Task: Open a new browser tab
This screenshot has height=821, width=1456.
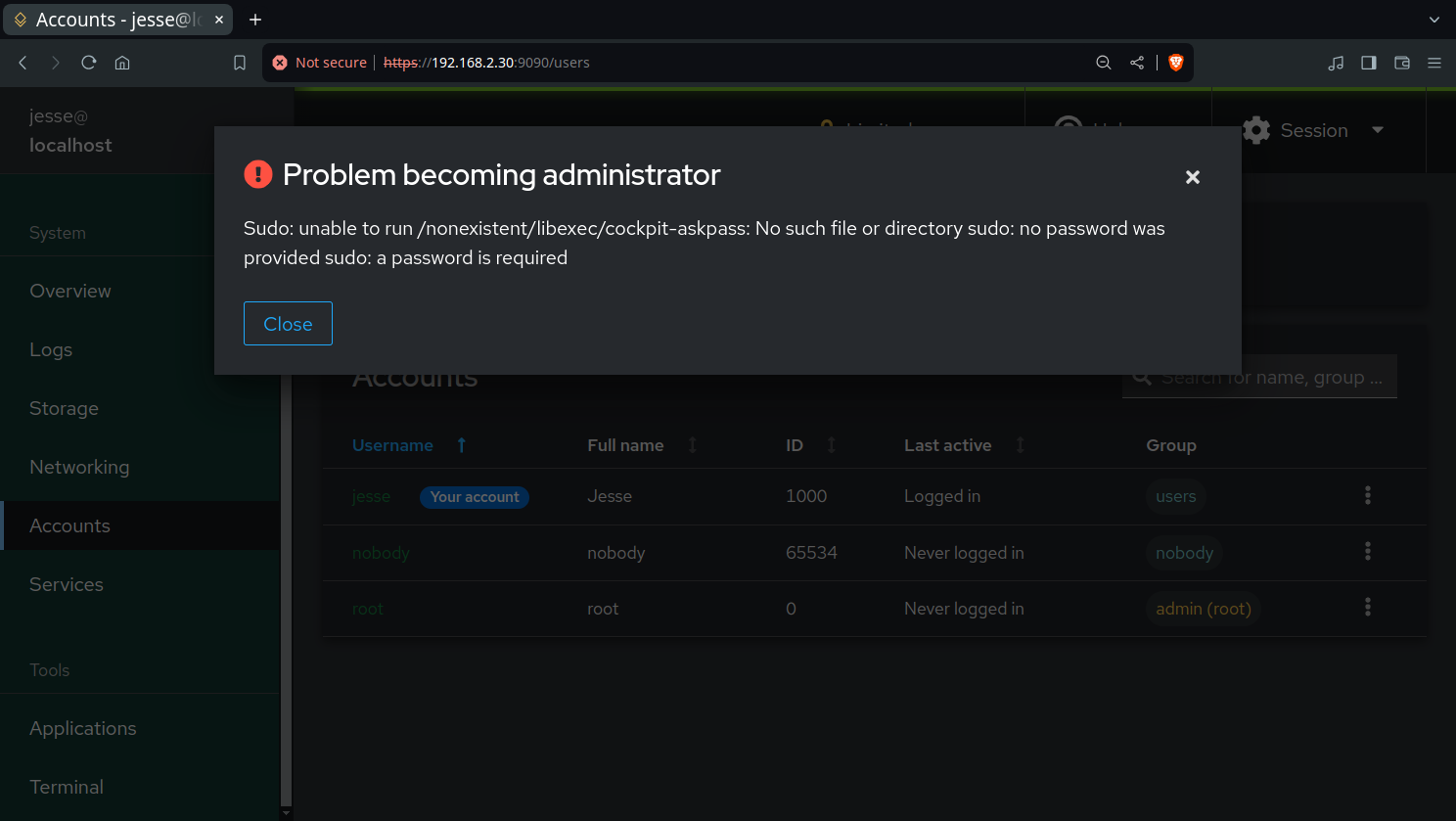Action: tap(255, 20)
